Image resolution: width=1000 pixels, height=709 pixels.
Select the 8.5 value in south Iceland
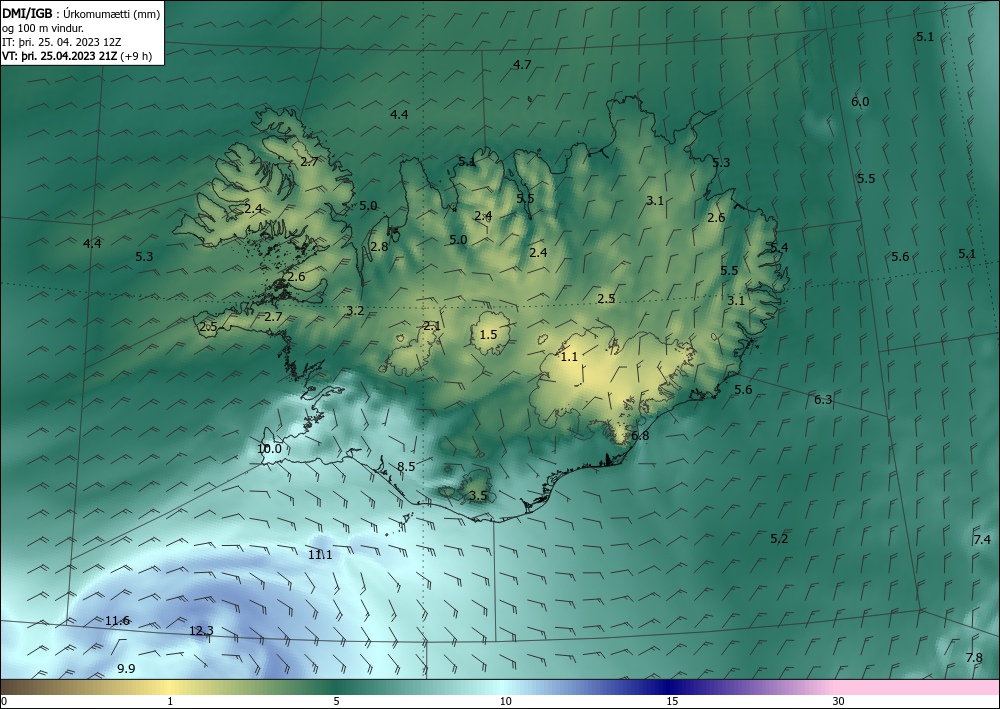[x=406, y=467]
